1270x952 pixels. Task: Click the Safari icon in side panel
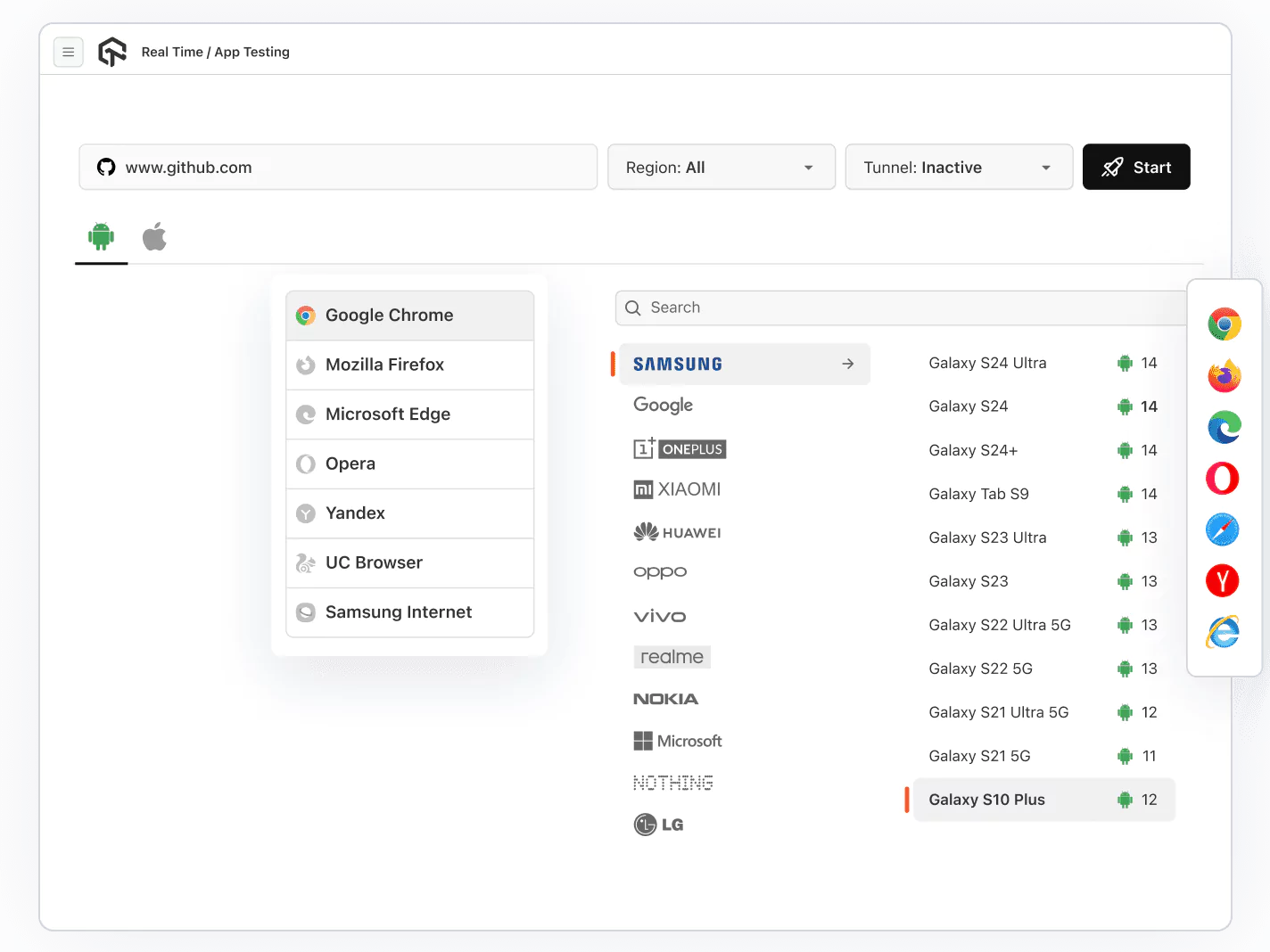pyautogui.click(x=1223, y=529)
